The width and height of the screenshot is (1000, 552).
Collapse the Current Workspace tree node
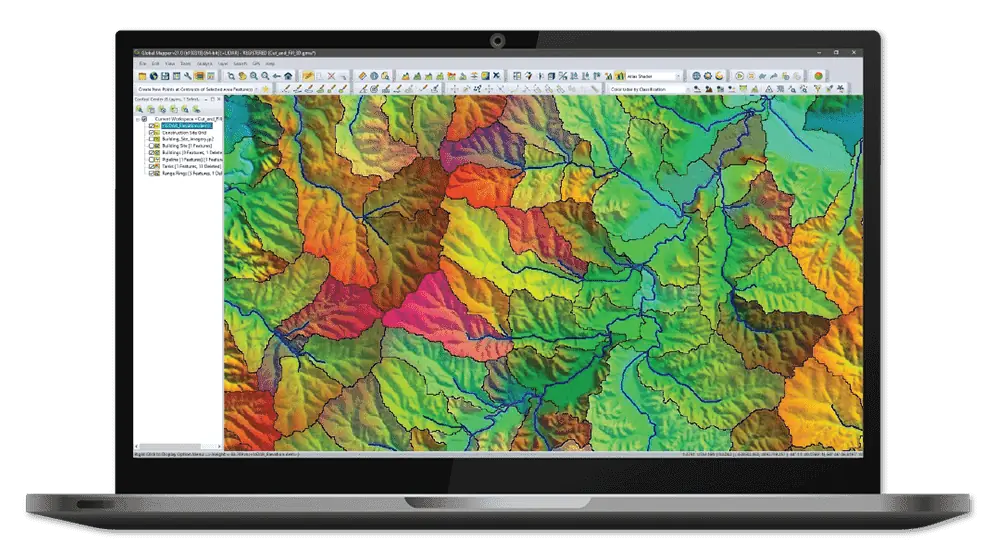tap(137, 119)
